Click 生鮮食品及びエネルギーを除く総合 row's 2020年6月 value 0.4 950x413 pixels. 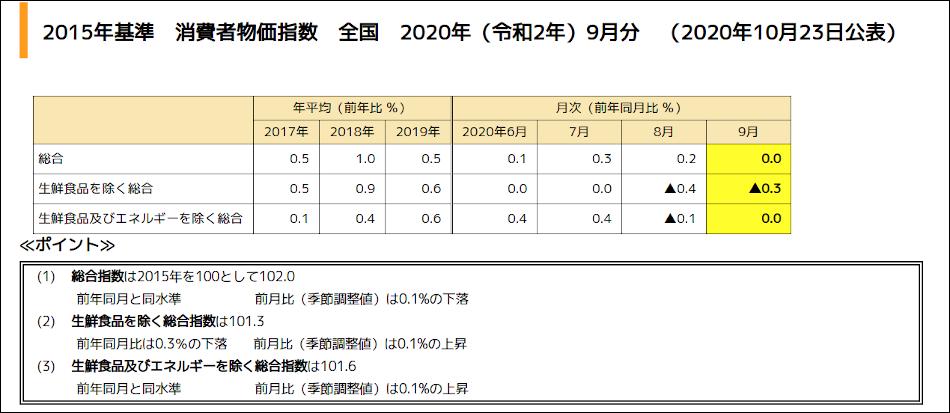[x=517, y=219]
